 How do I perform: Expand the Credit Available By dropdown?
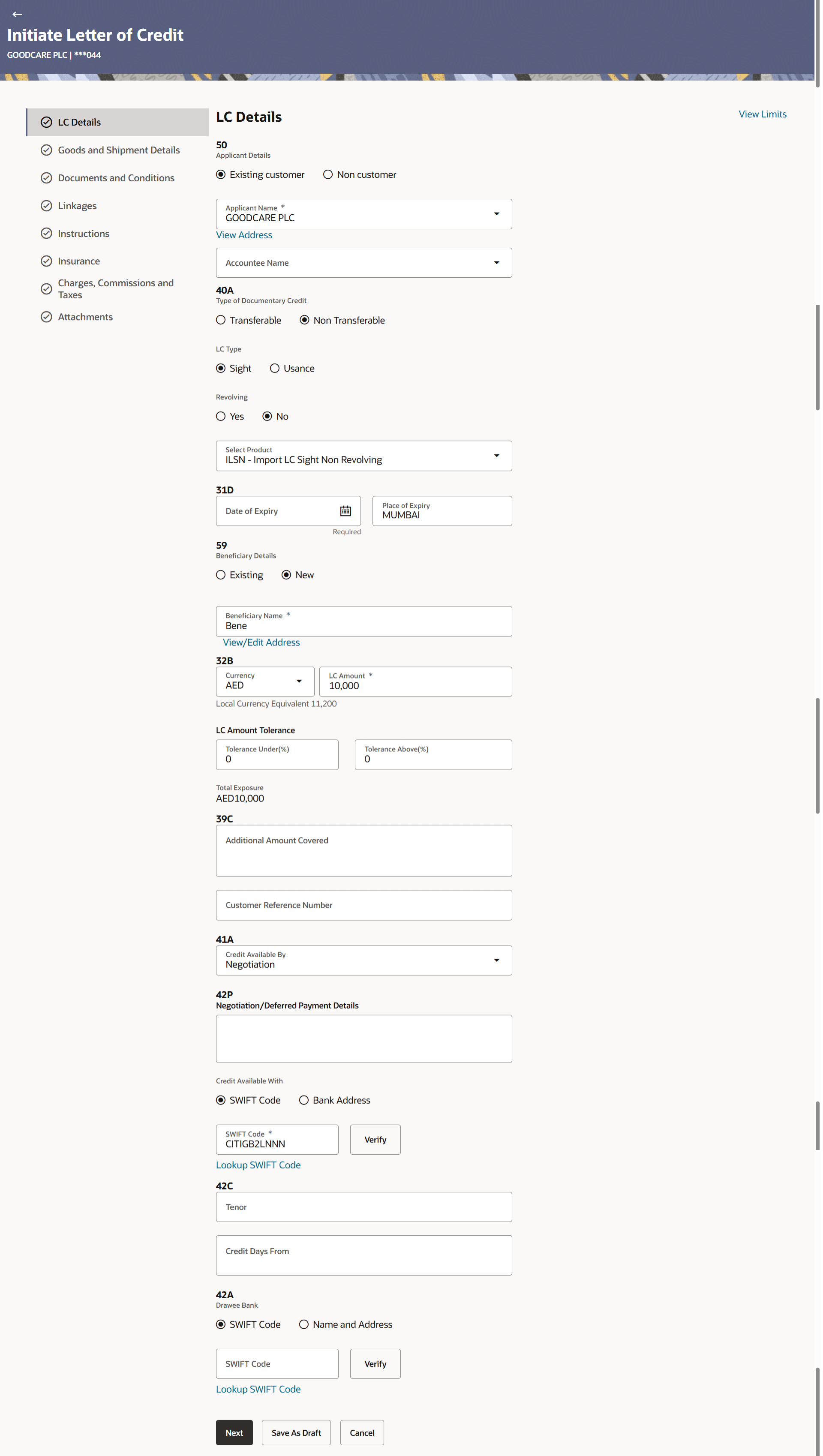[496, 960]
